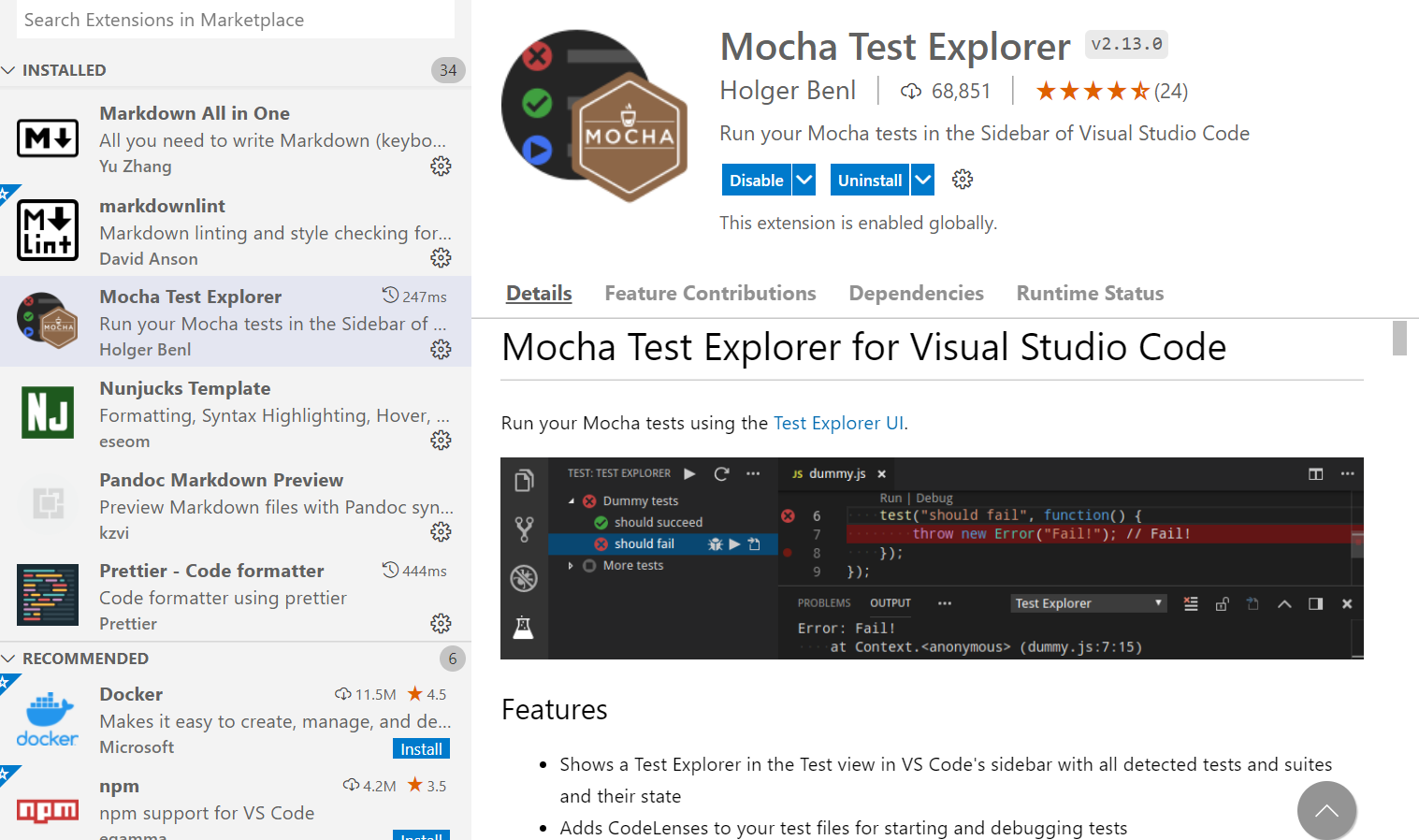Open the Disable button's dropdown arrow
Image resolution: width=1419 pixels, height=840 pixels.
point(803,179)
